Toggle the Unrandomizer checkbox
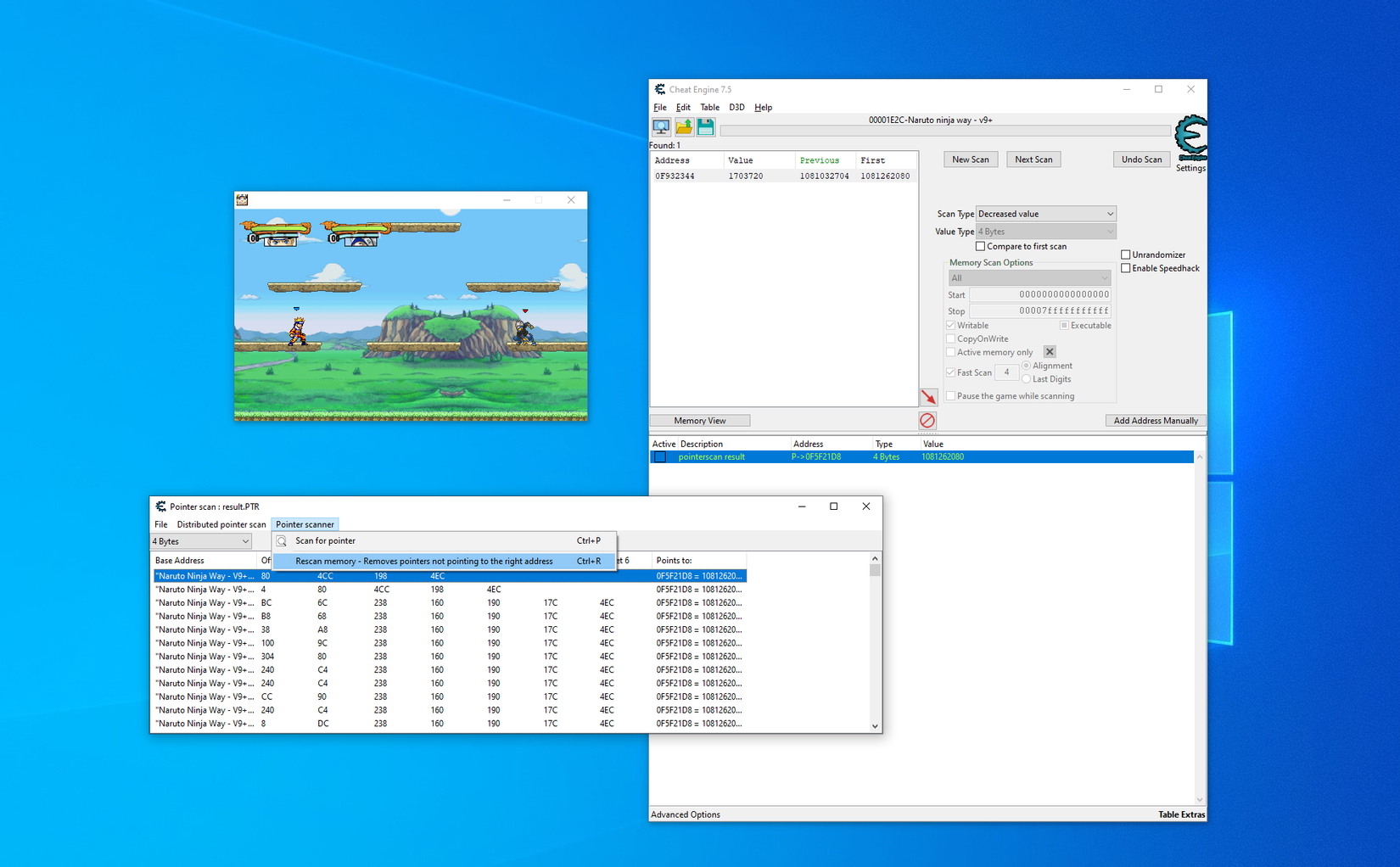1400x867 pixels. pos(1126,255)
